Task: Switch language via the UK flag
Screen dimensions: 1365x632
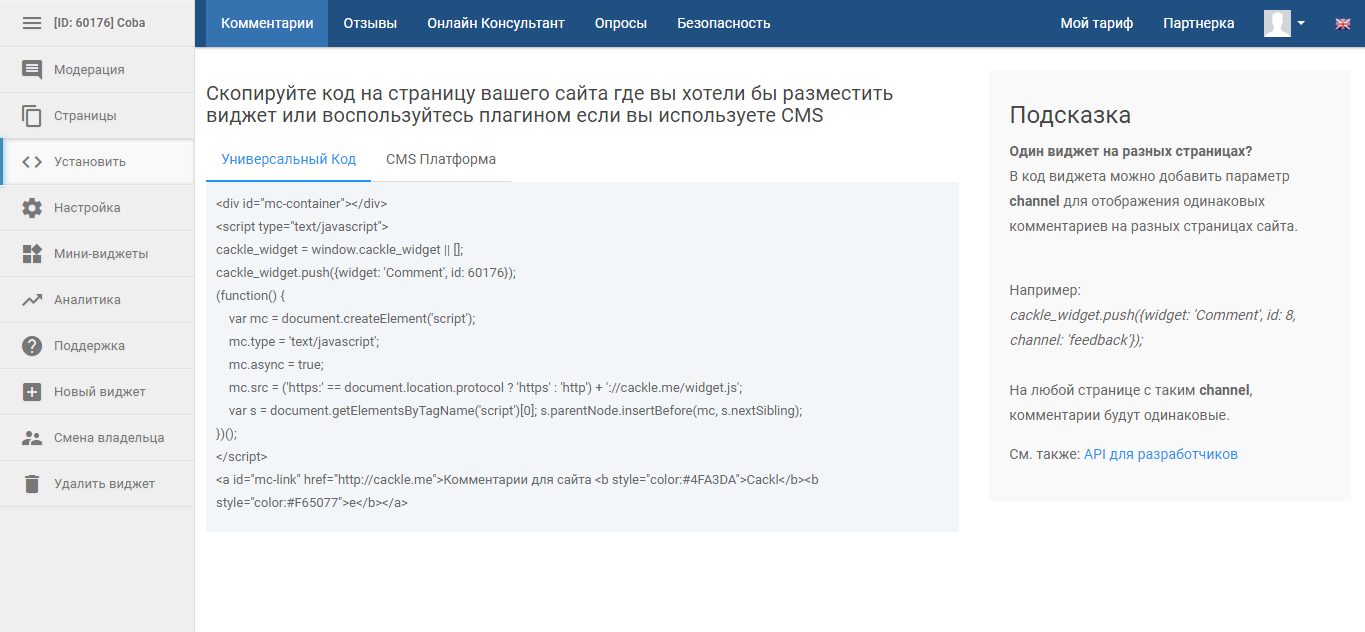Action: pos(1343,24)
